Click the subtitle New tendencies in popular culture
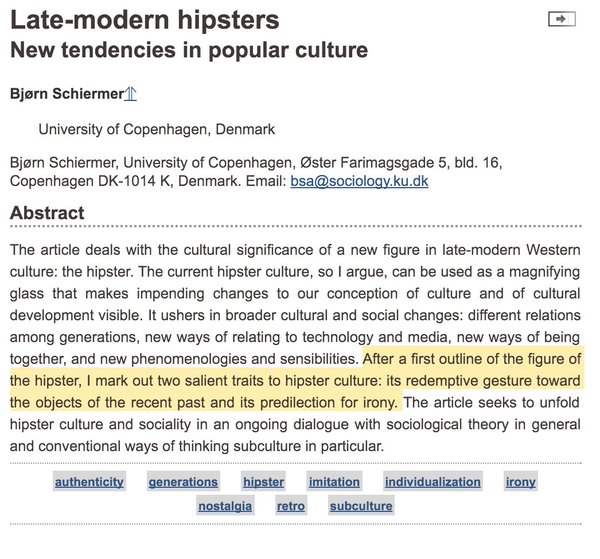This screenshot has height=559, width=600. click(x=189, y=50)
